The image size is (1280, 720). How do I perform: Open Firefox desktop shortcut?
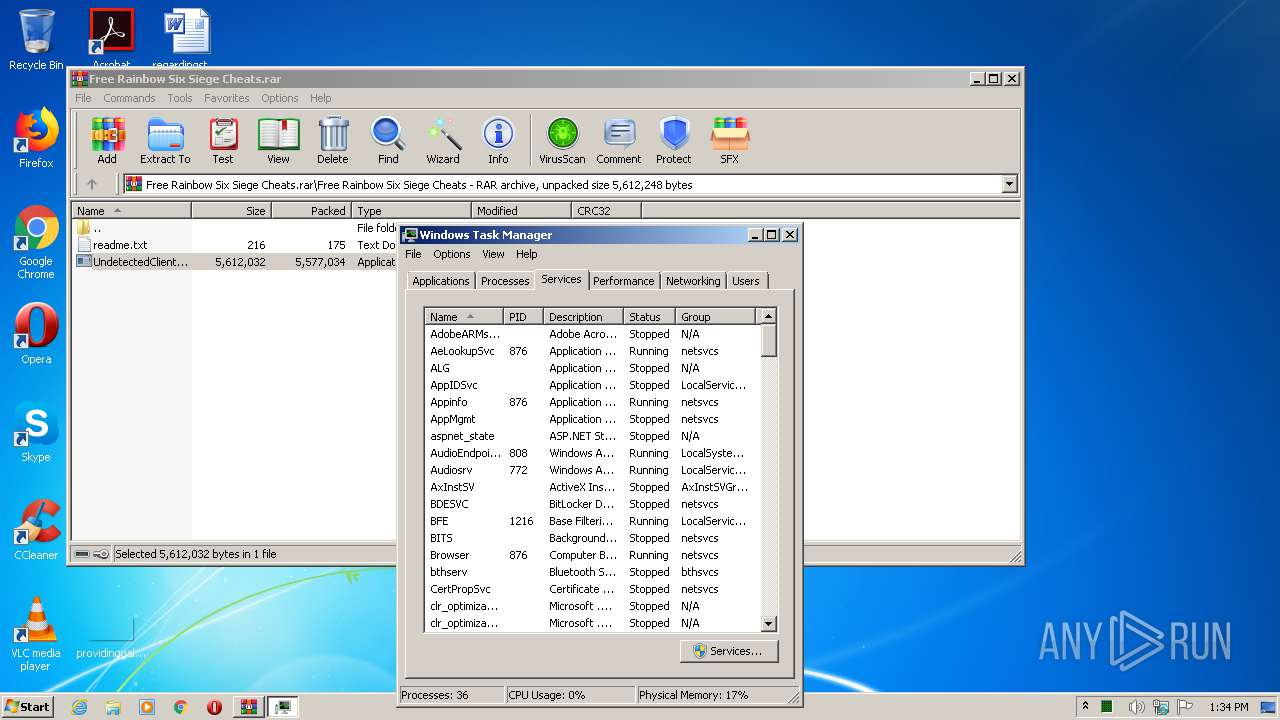click(x=36, y=138)
